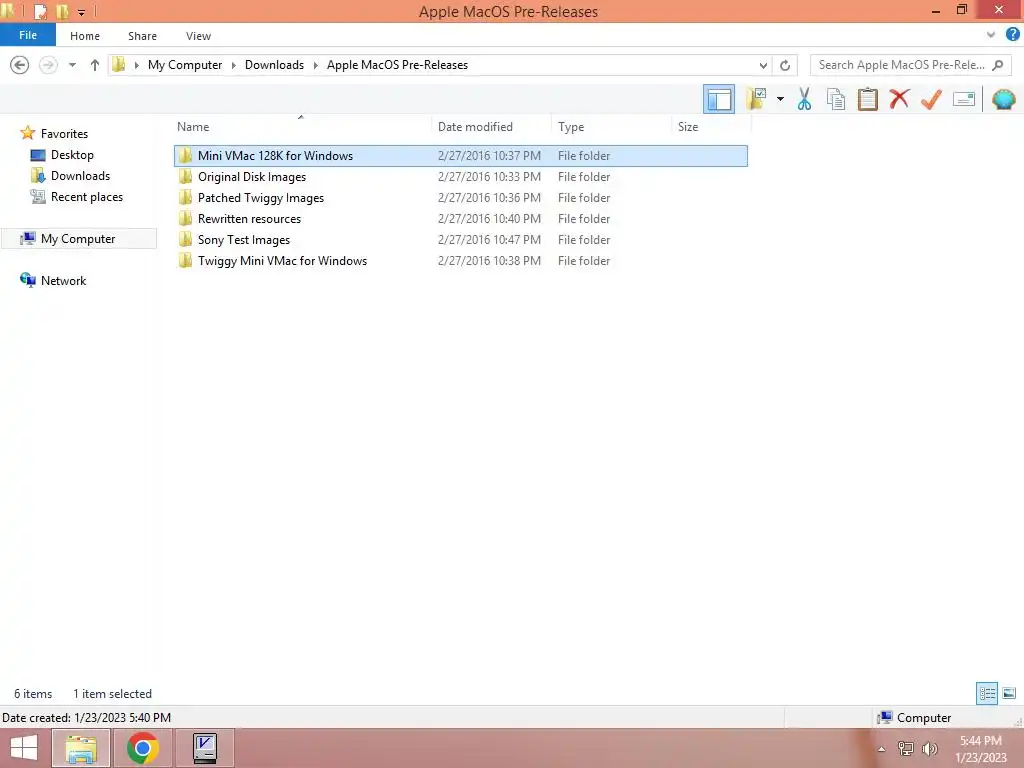Select the Mini VMac 128K for Windows folder
The width and height of the screenshot is (1024, 768).
(461, 155)
